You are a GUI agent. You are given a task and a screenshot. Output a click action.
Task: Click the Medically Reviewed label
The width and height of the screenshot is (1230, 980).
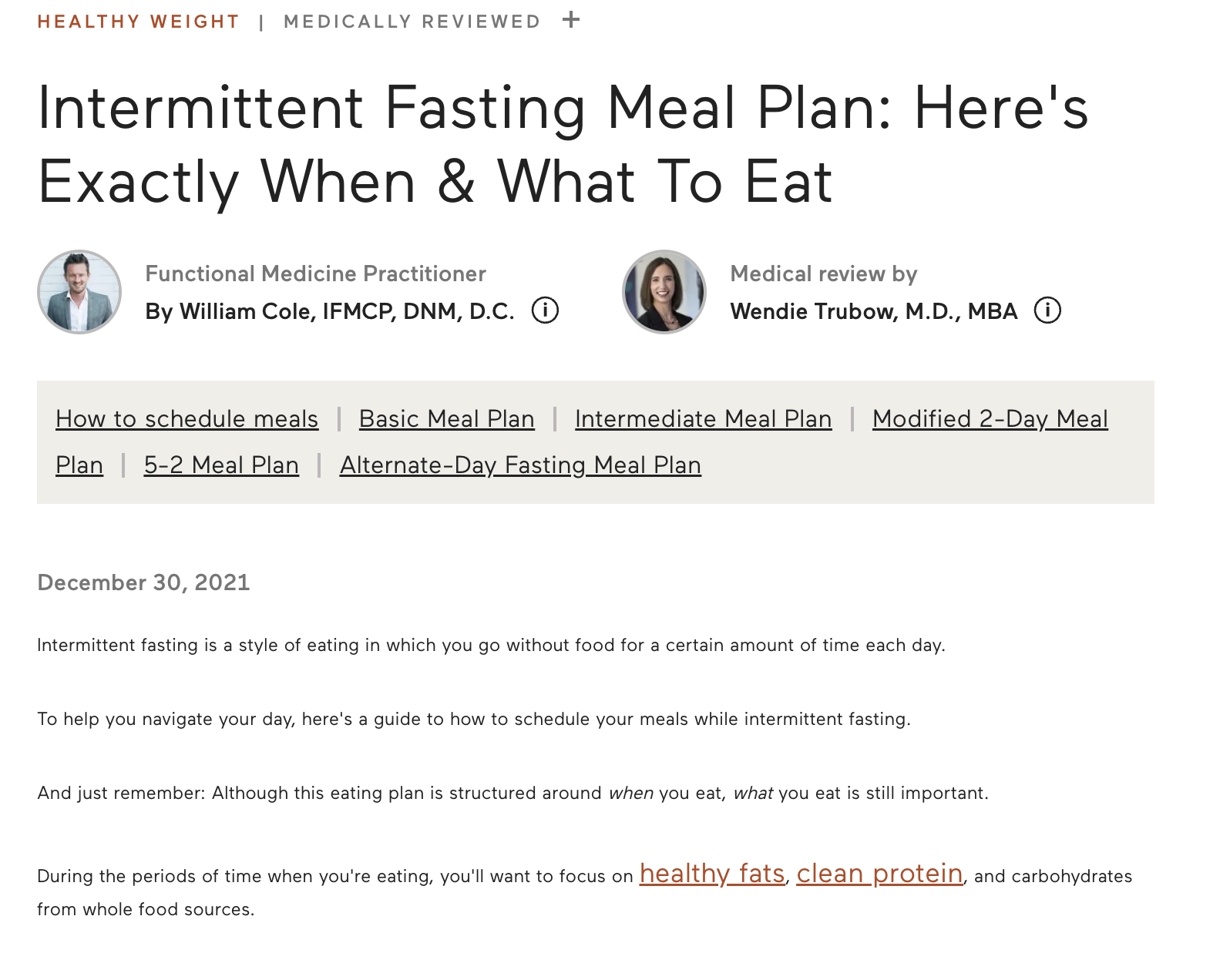[x=412, y=22]
